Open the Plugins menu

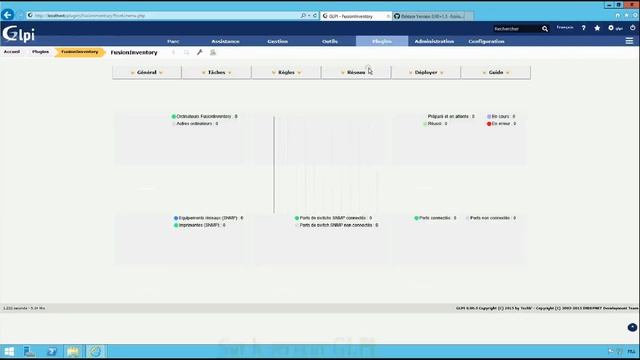pos(382,41)
